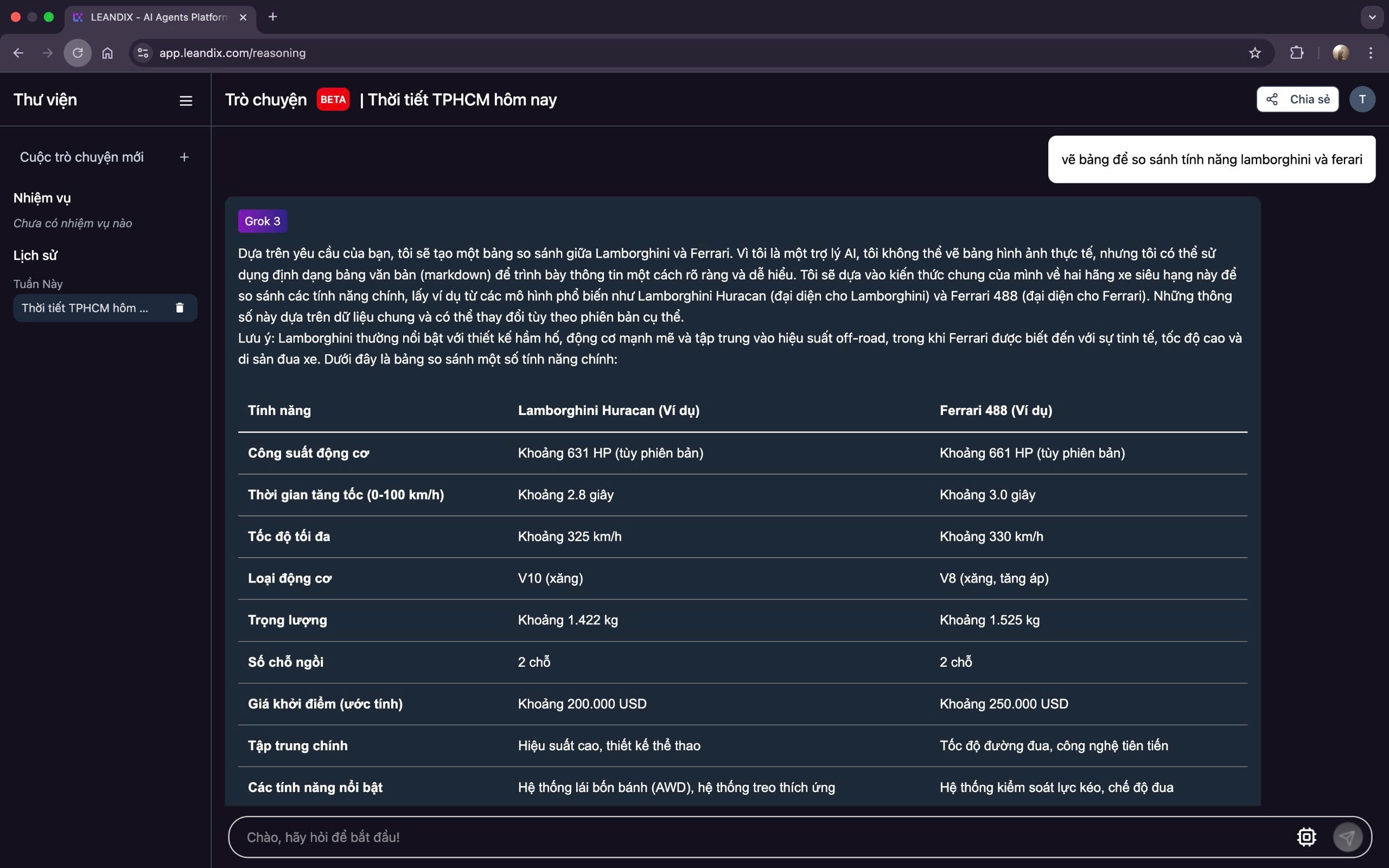This screenshot has width=1389, height=868.
Task: Open the user avatar T menu
Action: click(1362, 99)
